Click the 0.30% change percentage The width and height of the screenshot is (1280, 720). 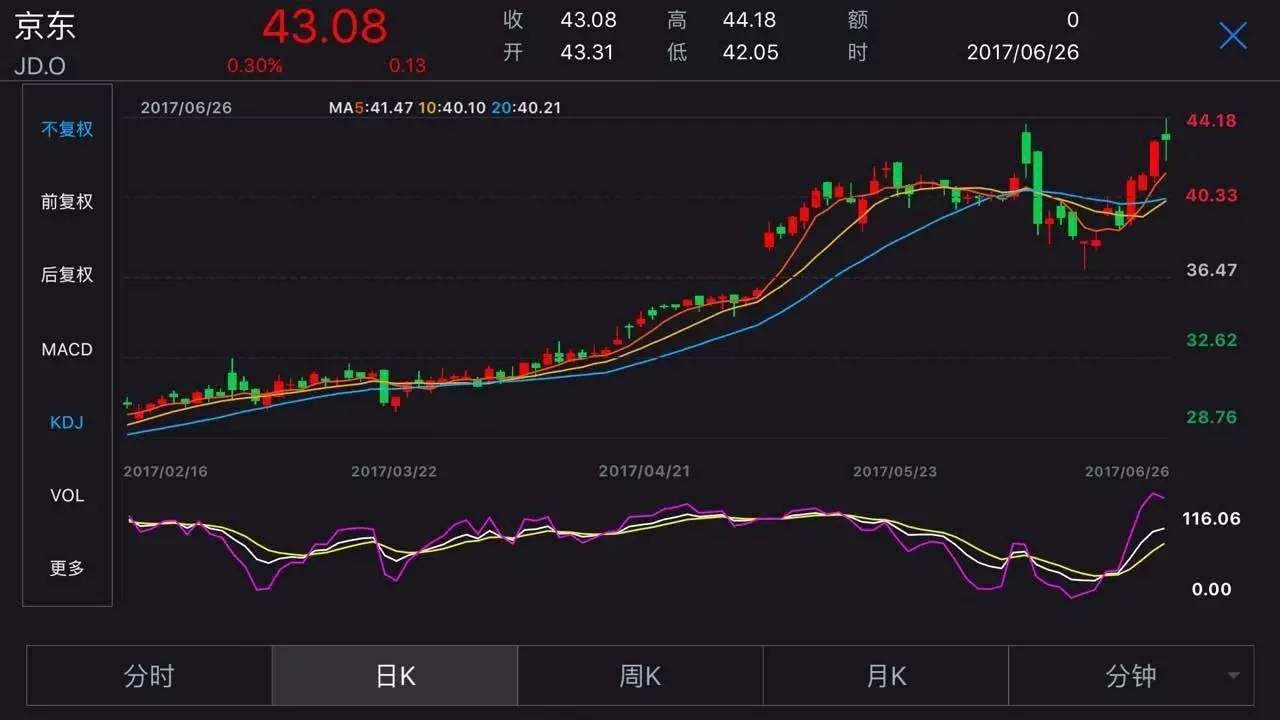coord(255,66)
